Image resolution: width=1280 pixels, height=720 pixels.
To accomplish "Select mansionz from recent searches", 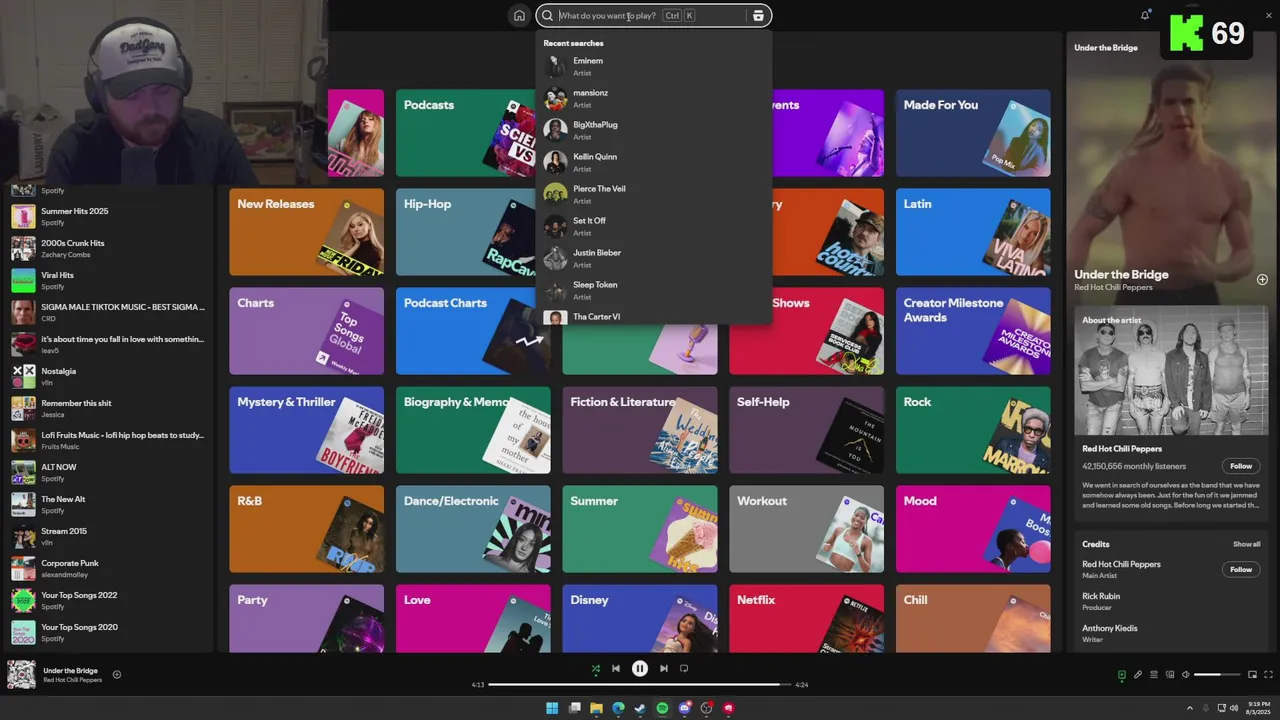I will (x=654, y=98).
